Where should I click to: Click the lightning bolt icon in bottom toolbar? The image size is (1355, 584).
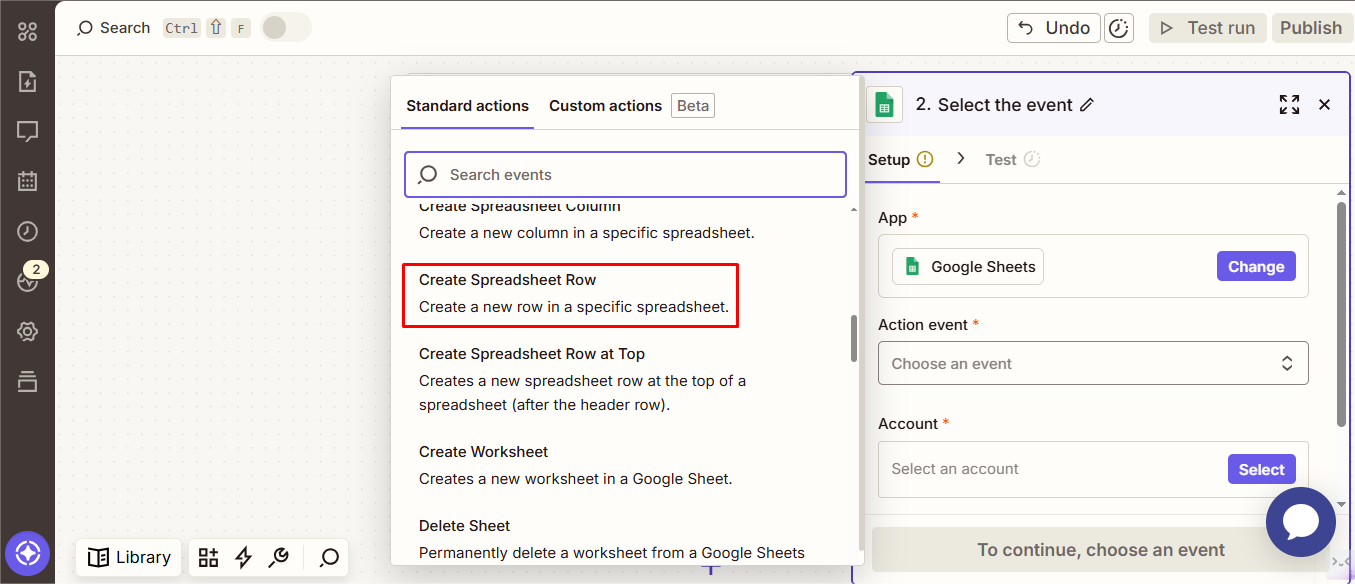pos(243,557)
